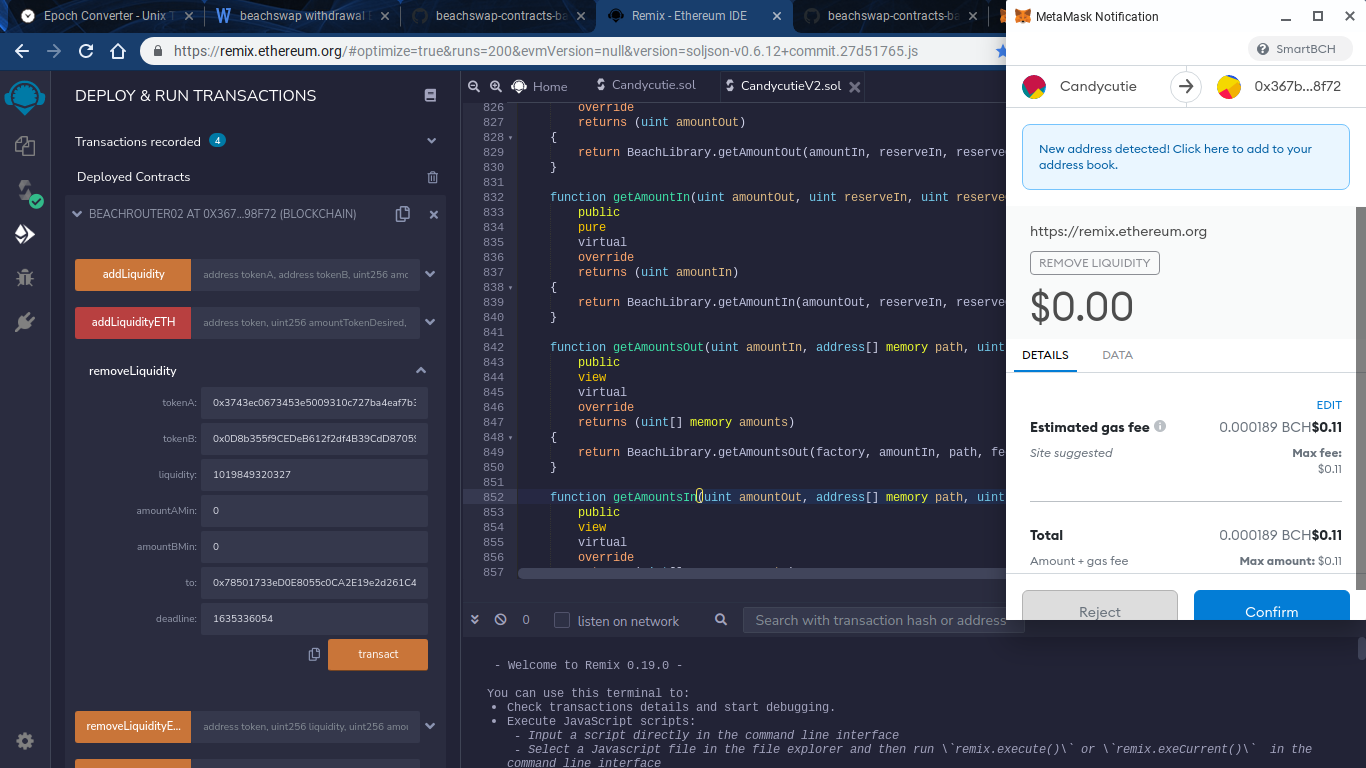Click the orange addLiquidity button
This screenshot has width=1366, height=768.
point(133,274)
